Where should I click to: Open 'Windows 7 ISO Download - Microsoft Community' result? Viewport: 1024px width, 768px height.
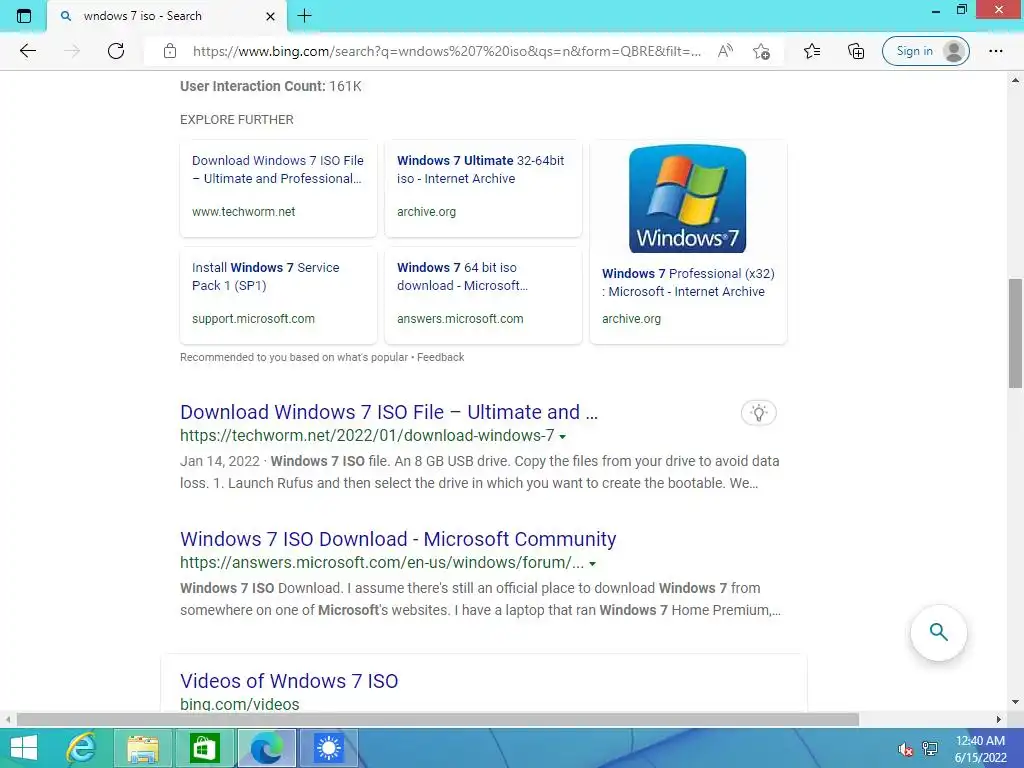click(398, 539)
